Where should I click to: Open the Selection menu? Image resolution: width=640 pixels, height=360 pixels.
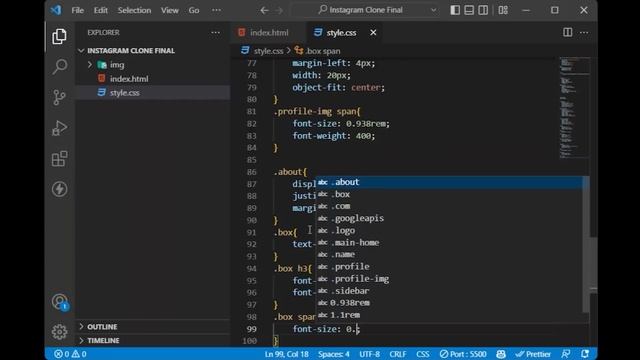(134, 10)
